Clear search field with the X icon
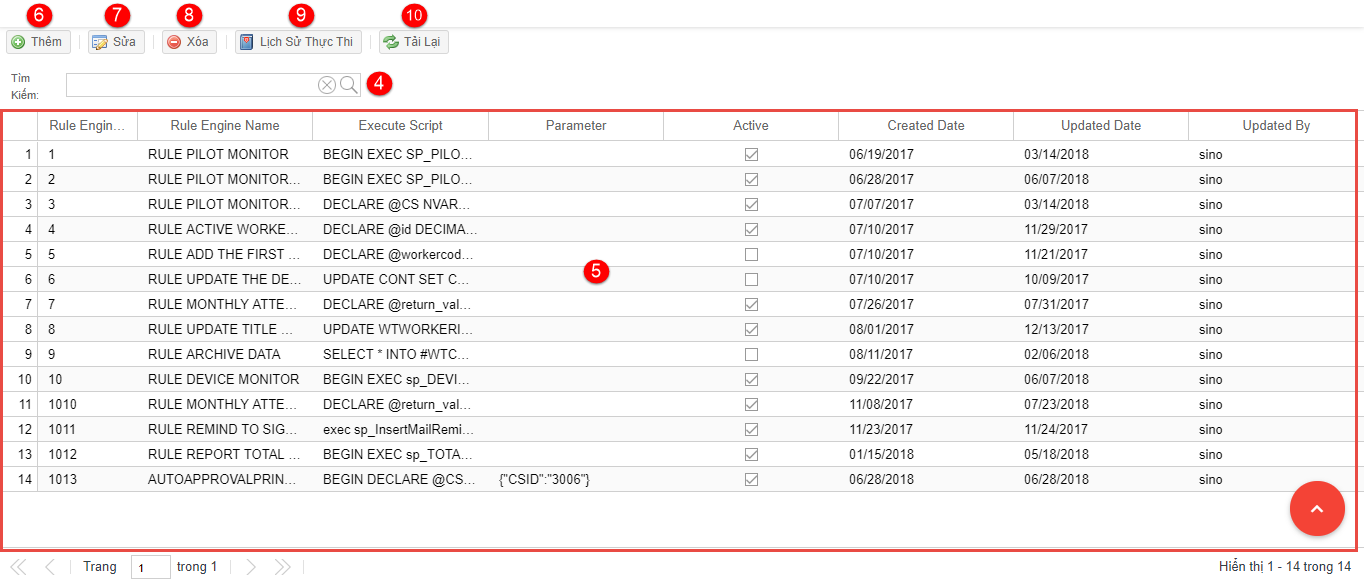This screenshot has width=1364, height=583. [327, 85]
